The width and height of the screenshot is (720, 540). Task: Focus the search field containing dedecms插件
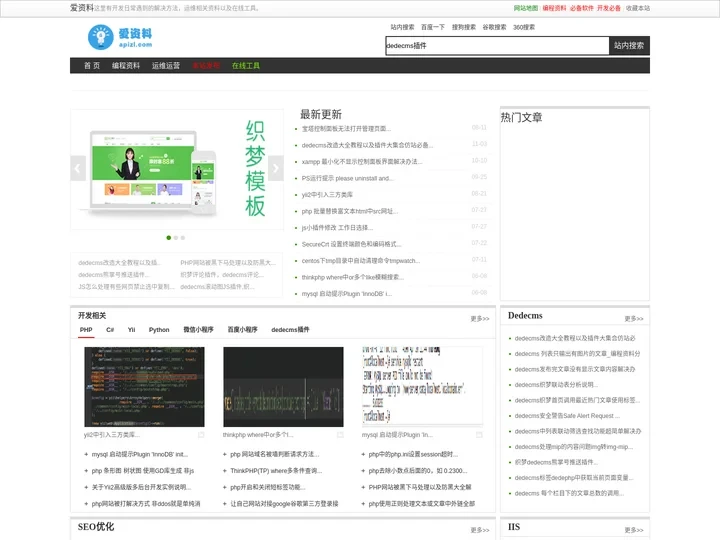[497, 45]
